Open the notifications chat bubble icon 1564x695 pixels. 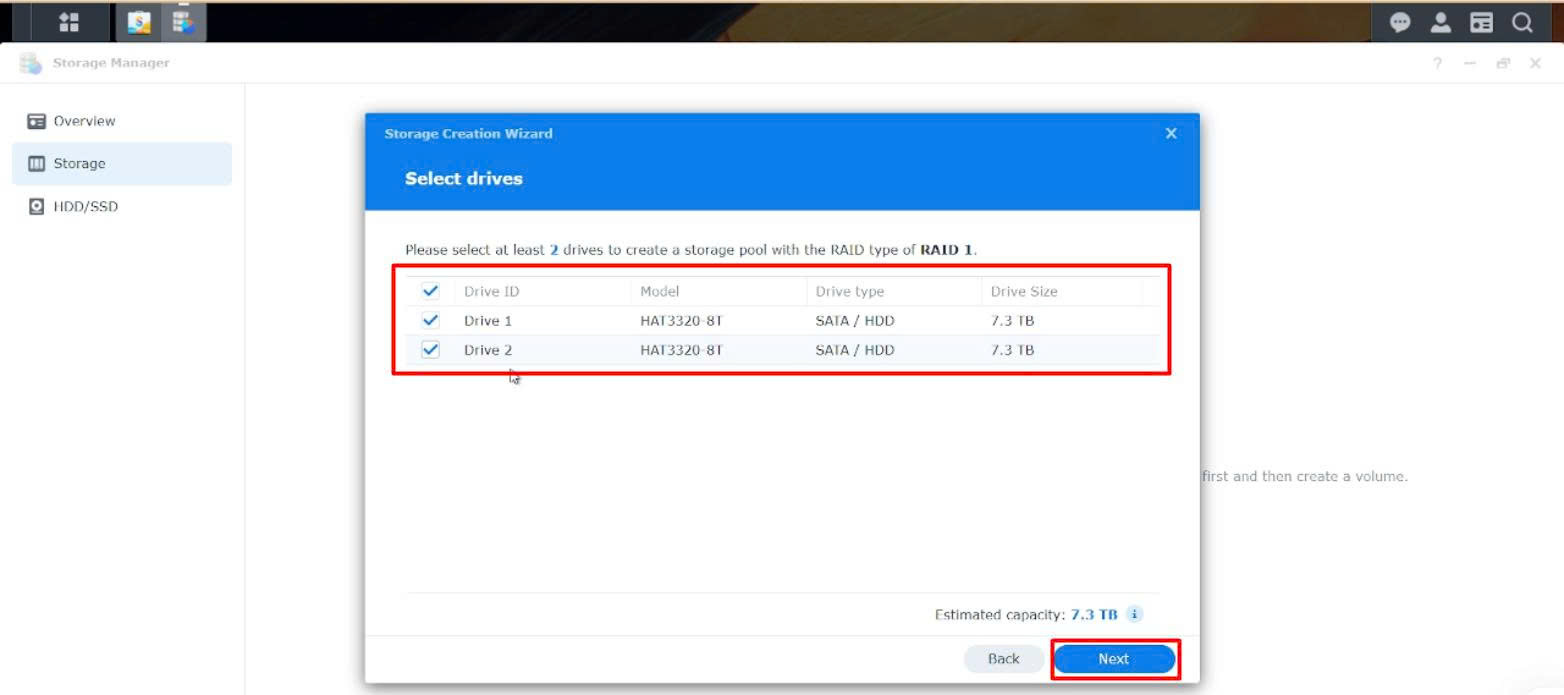1400,22
